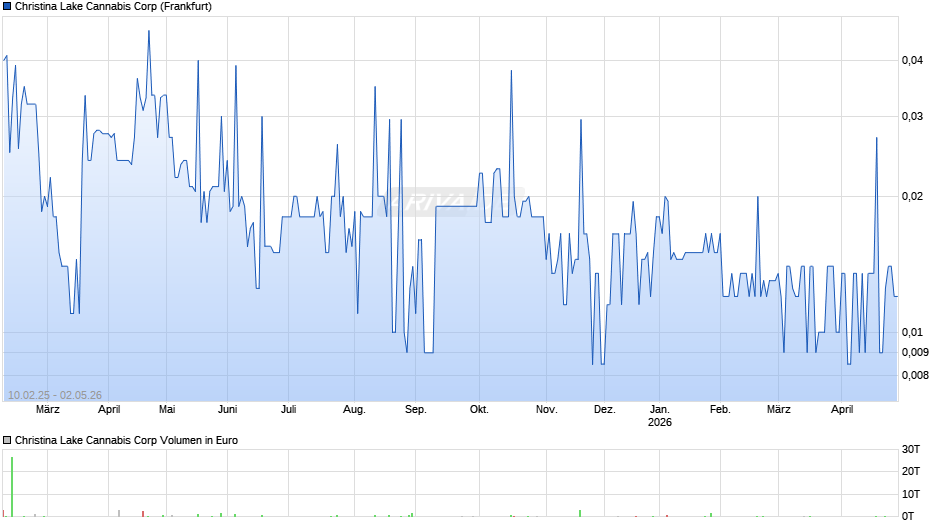Click the '0,02' price axis label
This screenshot has width=940, height=526.
912,196
